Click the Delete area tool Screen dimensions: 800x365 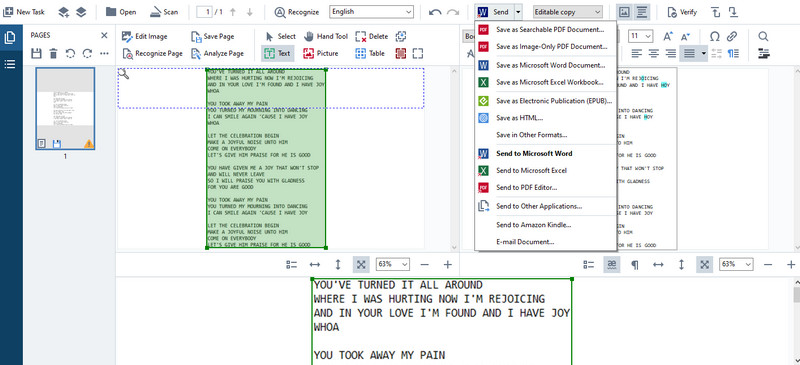point(371,36)
